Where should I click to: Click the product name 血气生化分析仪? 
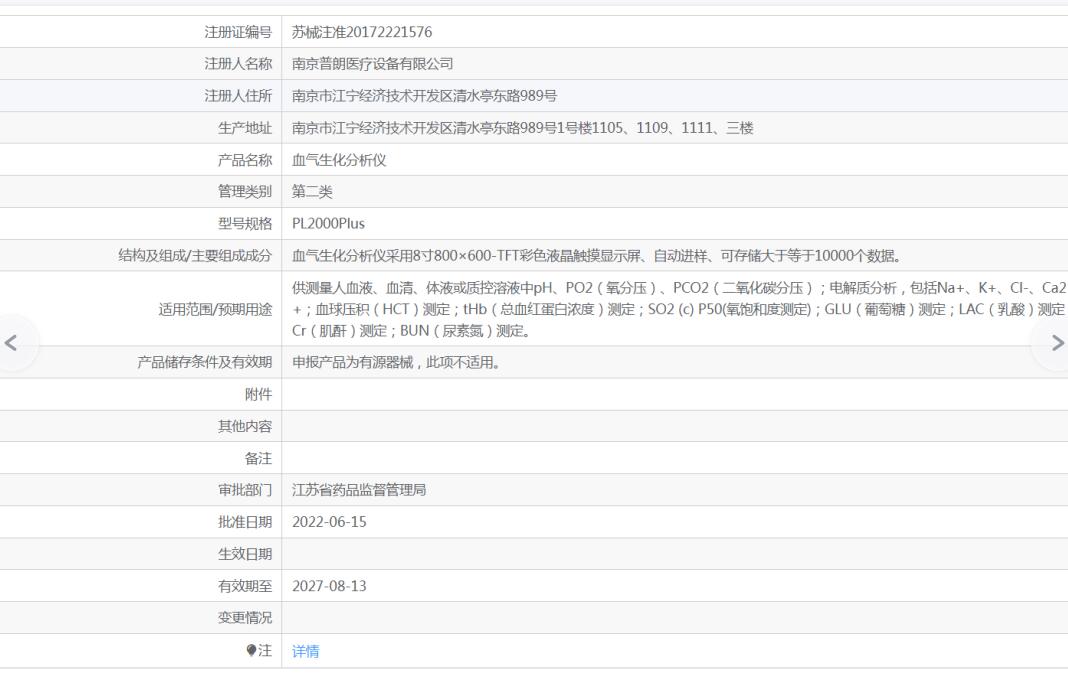pos(339,160)
